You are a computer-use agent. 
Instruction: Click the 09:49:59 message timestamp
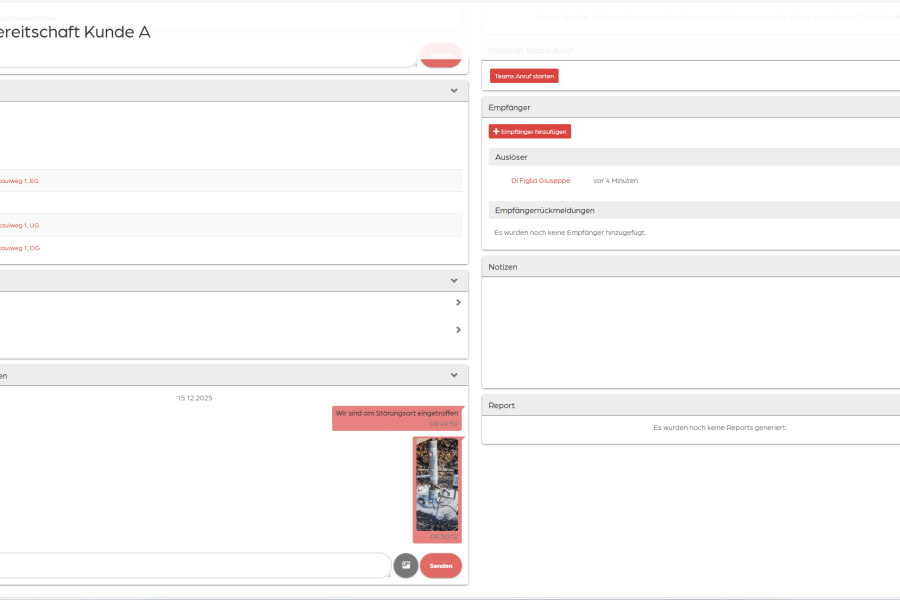tap(444, 424)
